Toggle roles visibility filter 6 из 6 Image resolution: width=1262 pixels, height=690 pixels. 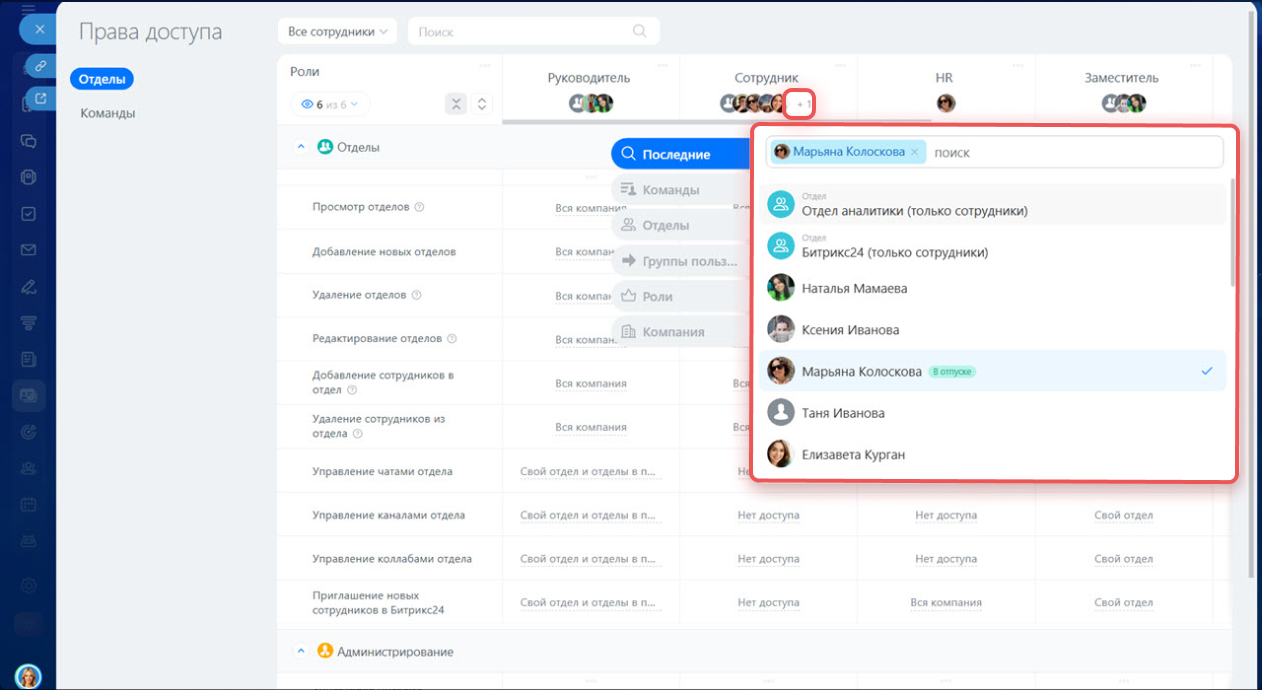tap(329, 104)
